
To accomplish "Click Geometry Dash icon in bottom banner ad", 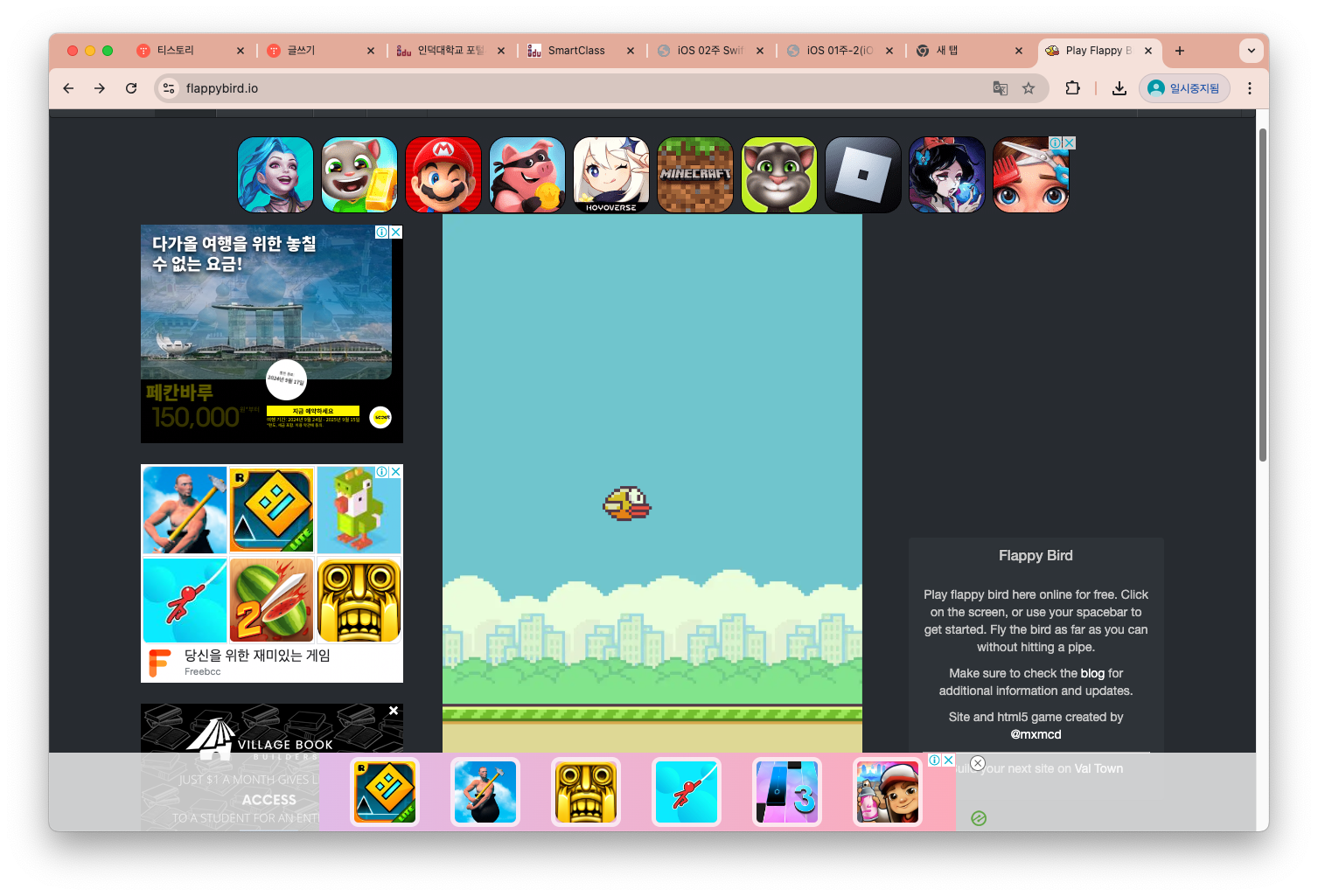I will [x=385, y=792].
